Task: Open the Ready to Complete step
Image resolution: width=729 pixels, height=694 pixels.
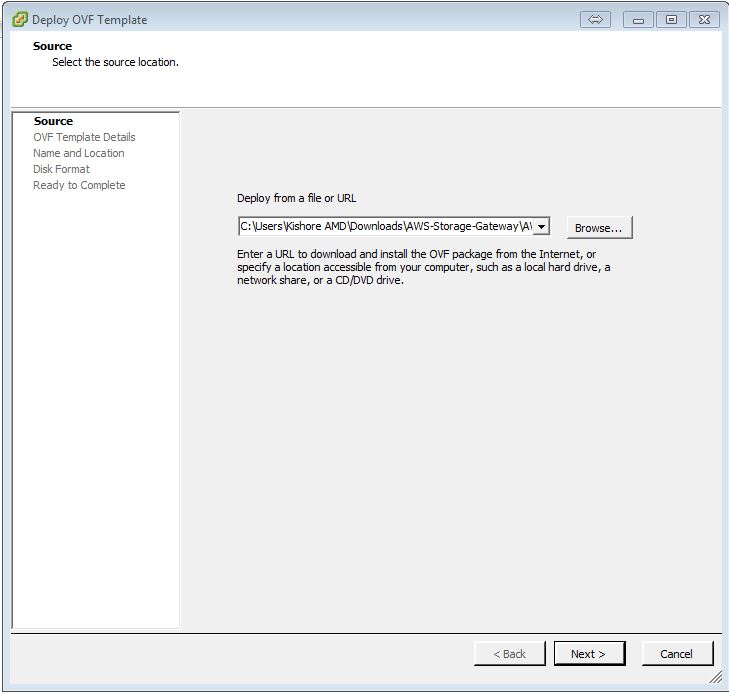Action: click(x=79, y=185)
